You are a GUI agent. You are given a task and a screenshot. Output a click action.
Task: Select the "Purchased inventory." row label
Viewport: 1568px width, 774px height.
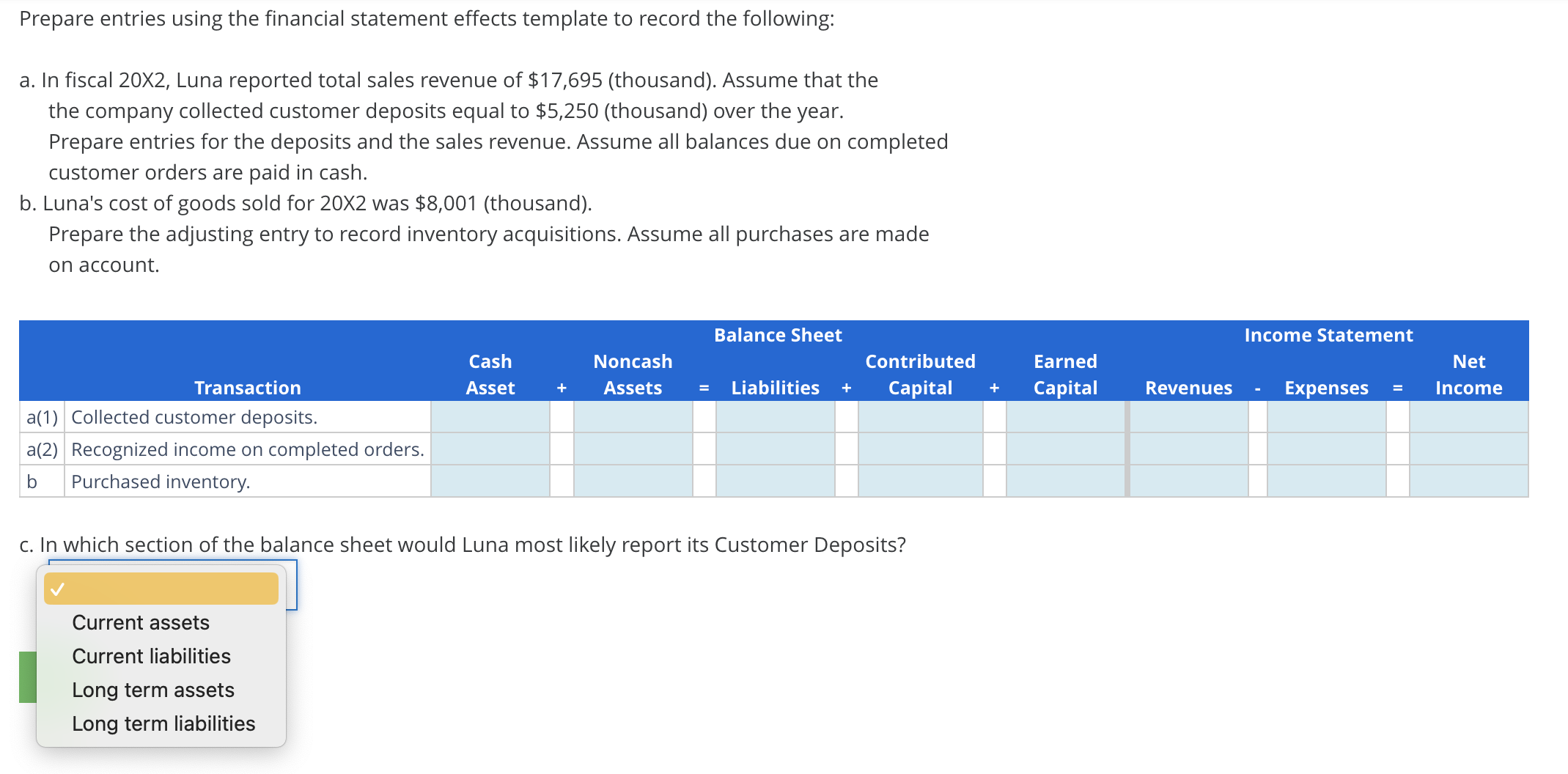(161, 481)
